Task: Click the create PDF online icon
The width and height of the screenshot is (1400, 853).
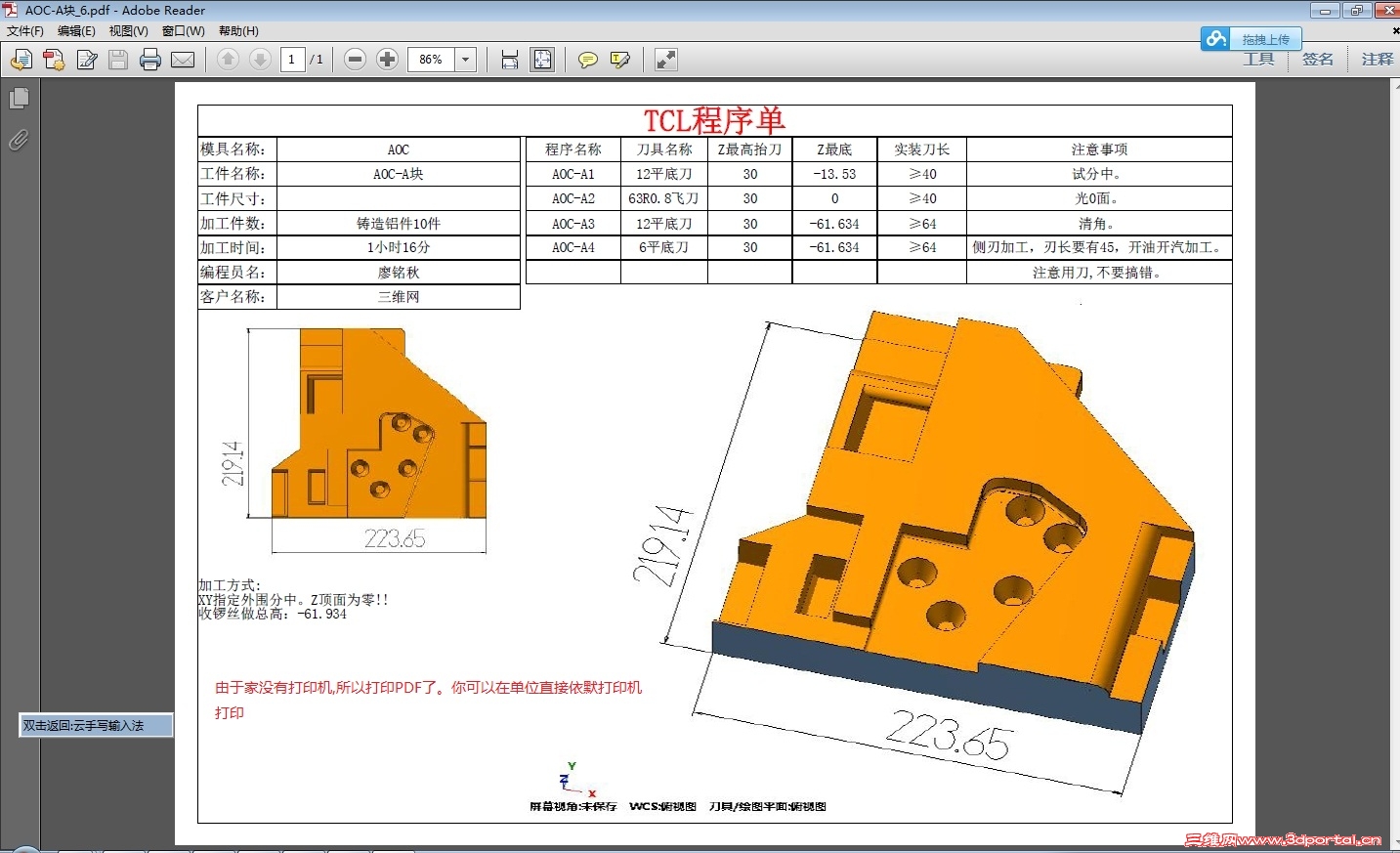Action: click(21, 60)
